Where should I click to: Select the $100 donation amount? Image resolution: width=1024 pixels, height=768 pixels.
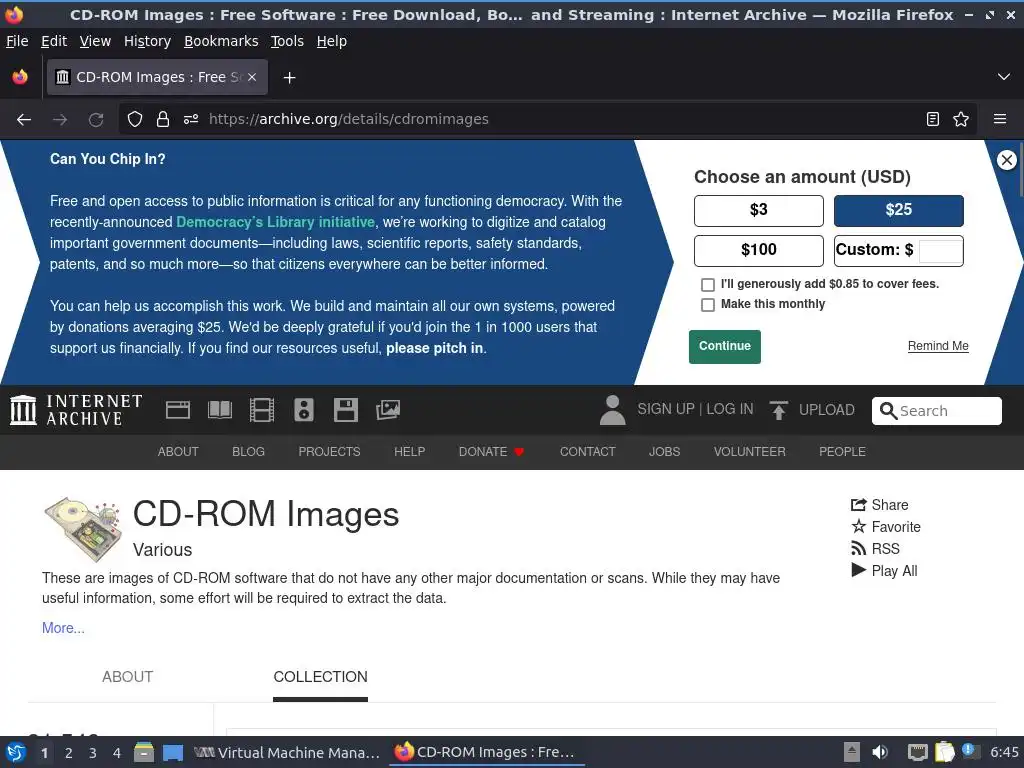(x=758, y=250)
